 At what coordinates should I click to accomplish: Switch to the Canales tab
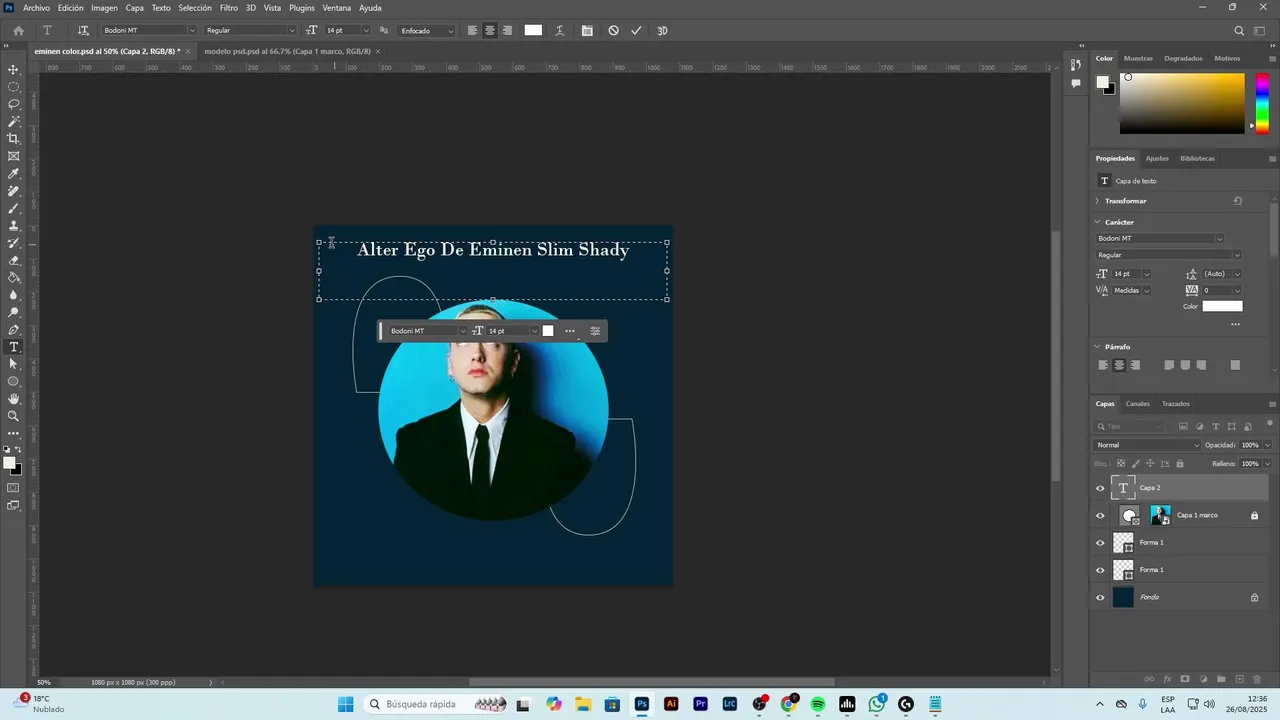pos(1138,404)
